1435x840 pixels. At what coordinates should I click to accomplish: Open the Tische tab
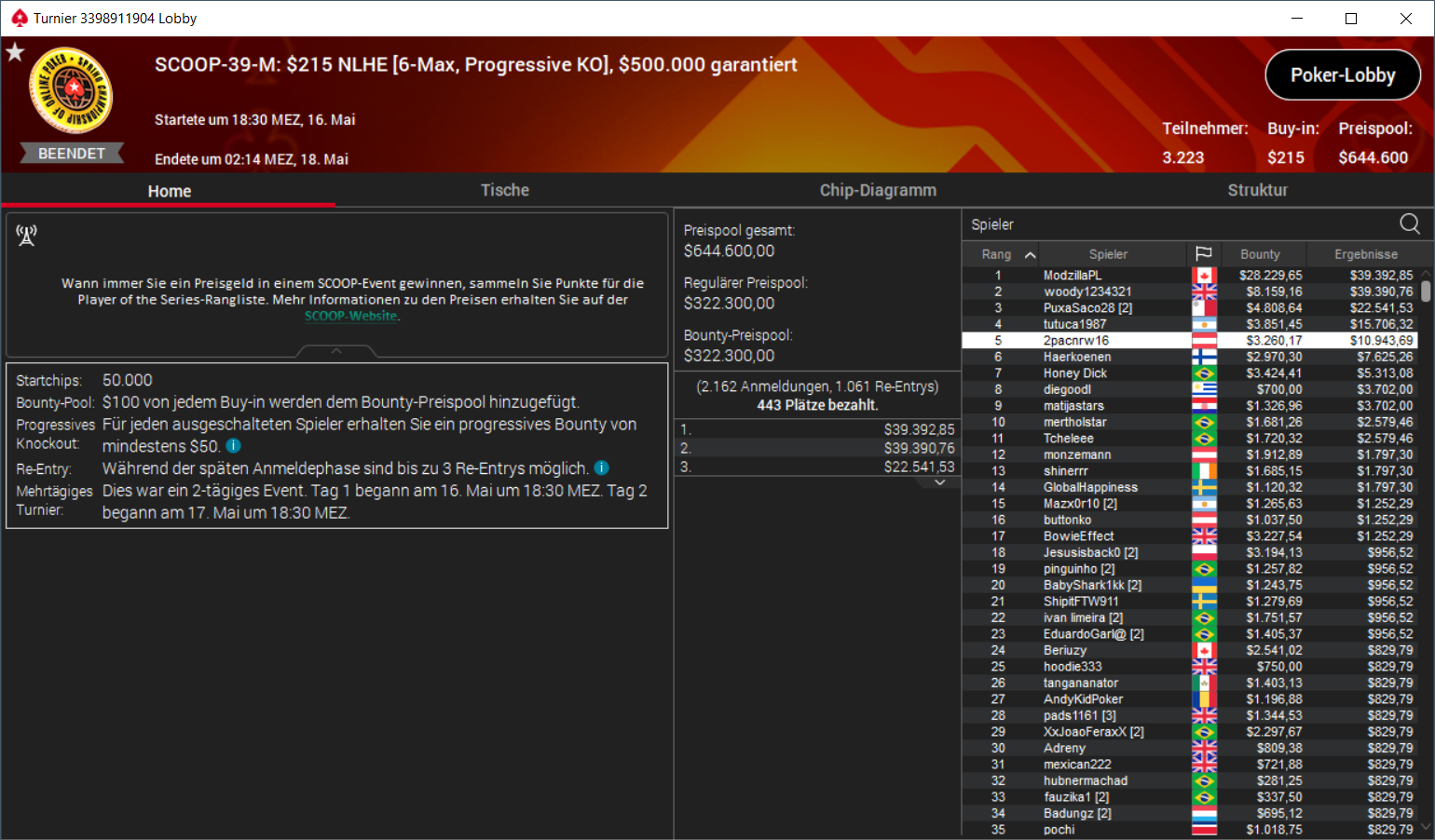coord(504,190)
